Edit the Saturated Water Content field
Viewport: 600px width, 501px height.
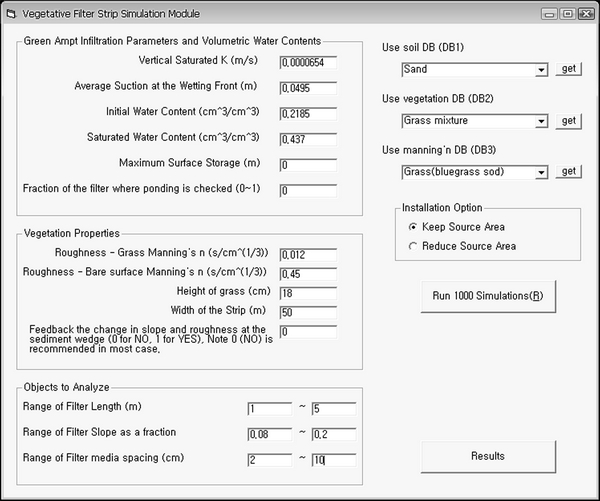coord(308,139)
